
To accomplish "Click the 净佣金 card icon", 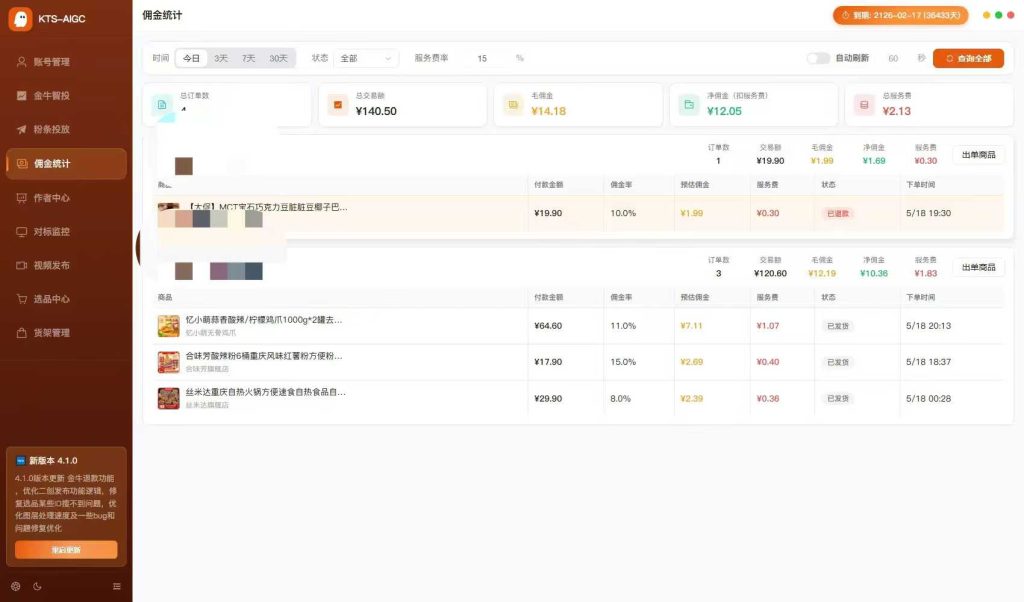I will tap(689, 104).
